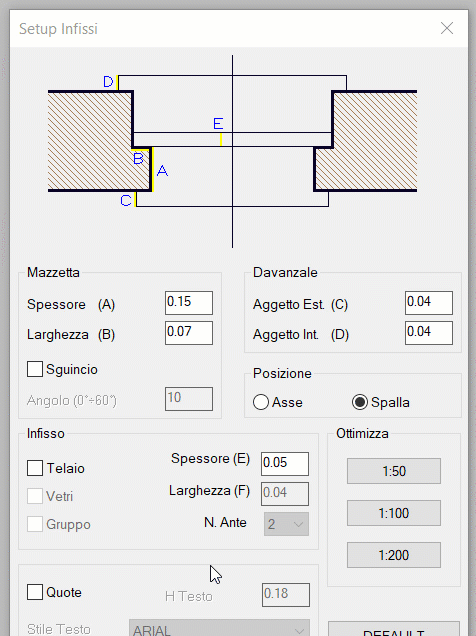The width and height of the screenshot is (476, 636).
Task: Choose the 1:200 scale button
Action: point(394,555)
